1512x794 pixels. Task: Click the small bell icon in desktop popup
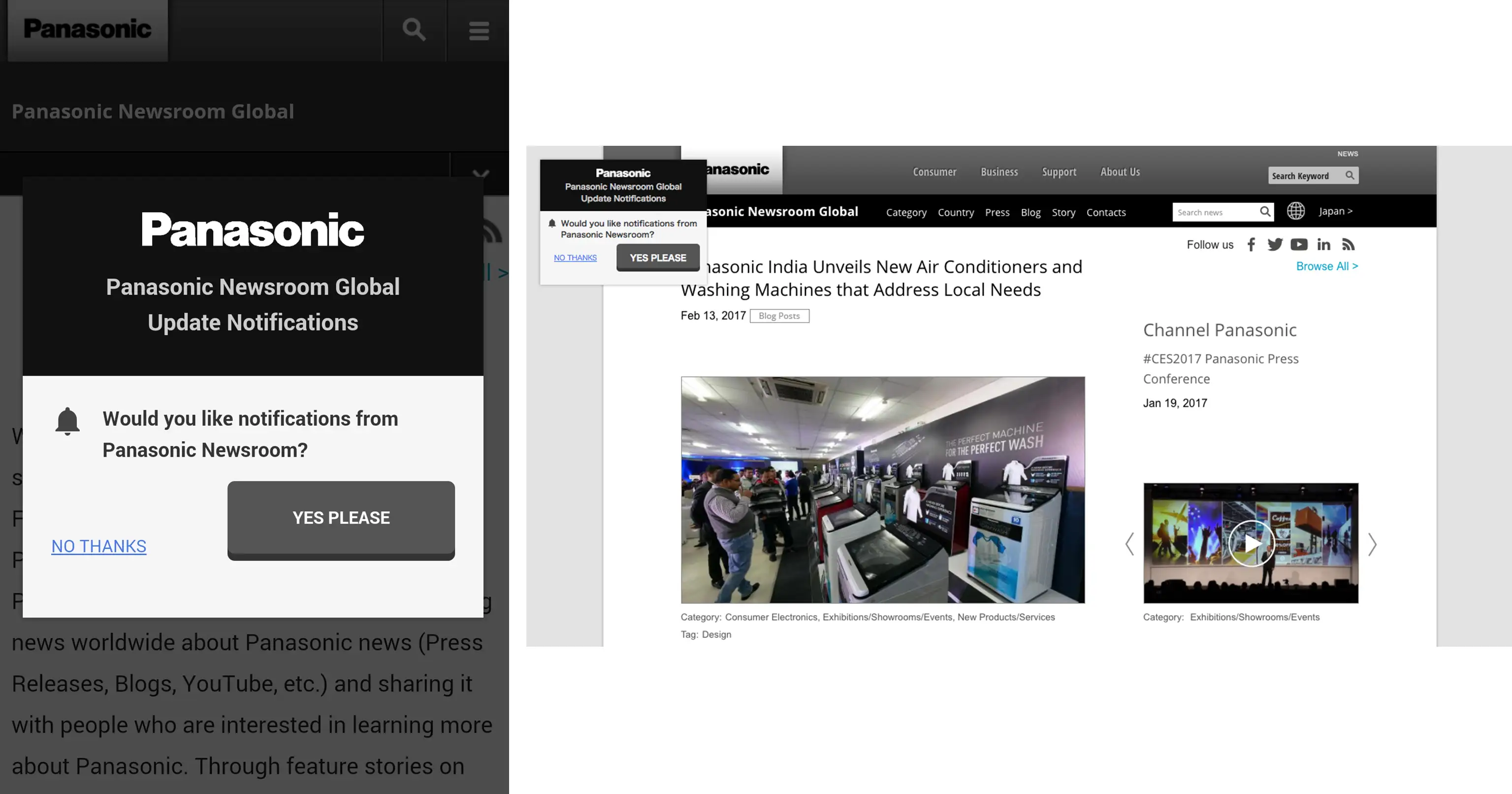click(552, 223)
